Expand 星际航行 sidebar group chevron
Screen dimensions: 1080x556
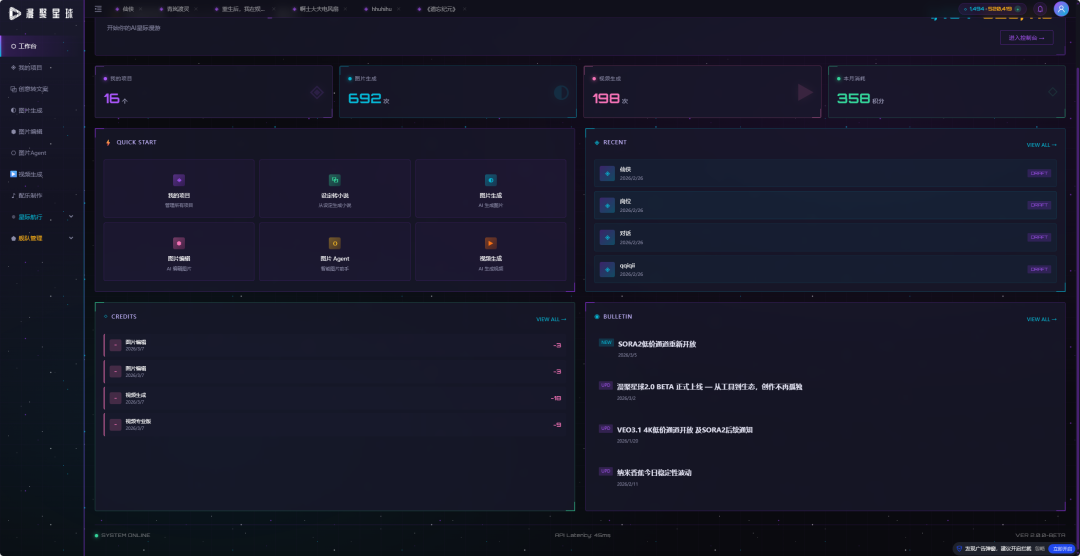[71, 216]
